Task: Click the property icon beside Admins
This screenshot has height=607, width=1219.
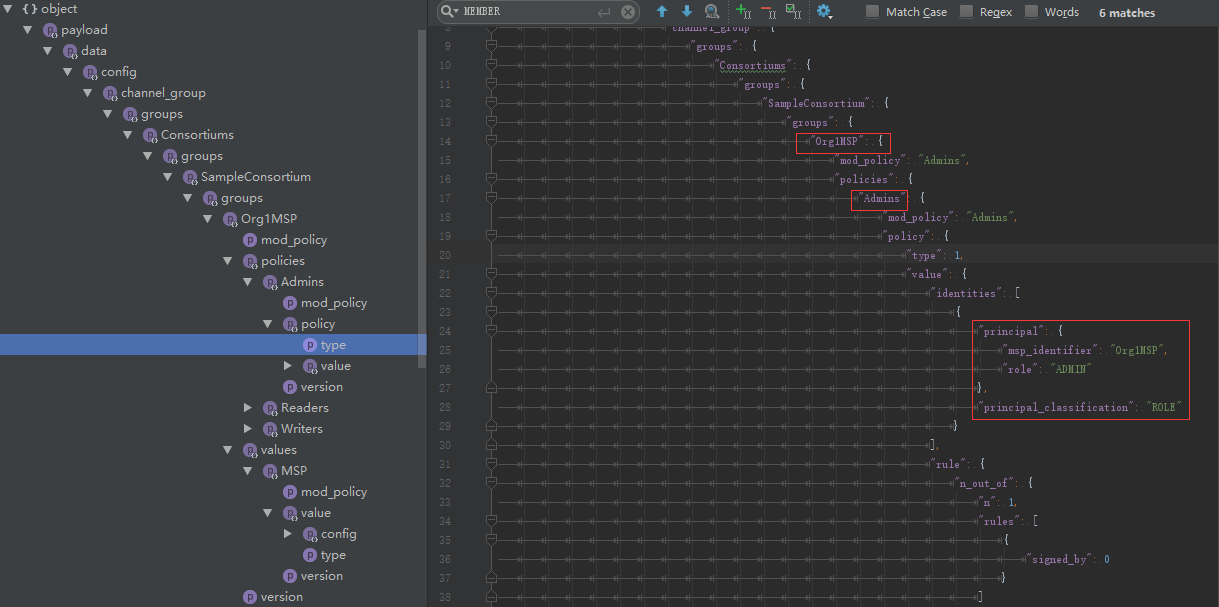Action: (270, 282)
